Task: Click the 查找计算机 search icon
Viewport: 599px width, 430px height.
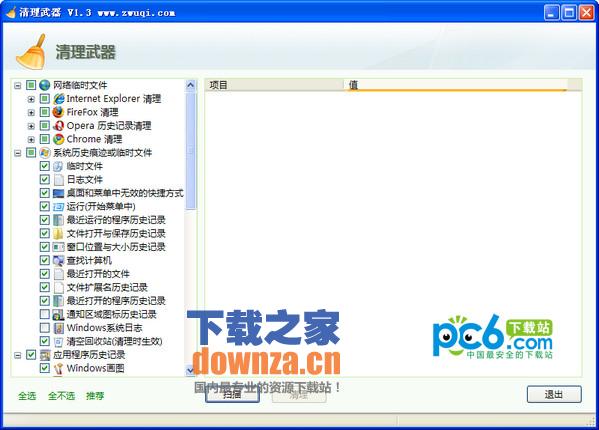Action: 58,260
